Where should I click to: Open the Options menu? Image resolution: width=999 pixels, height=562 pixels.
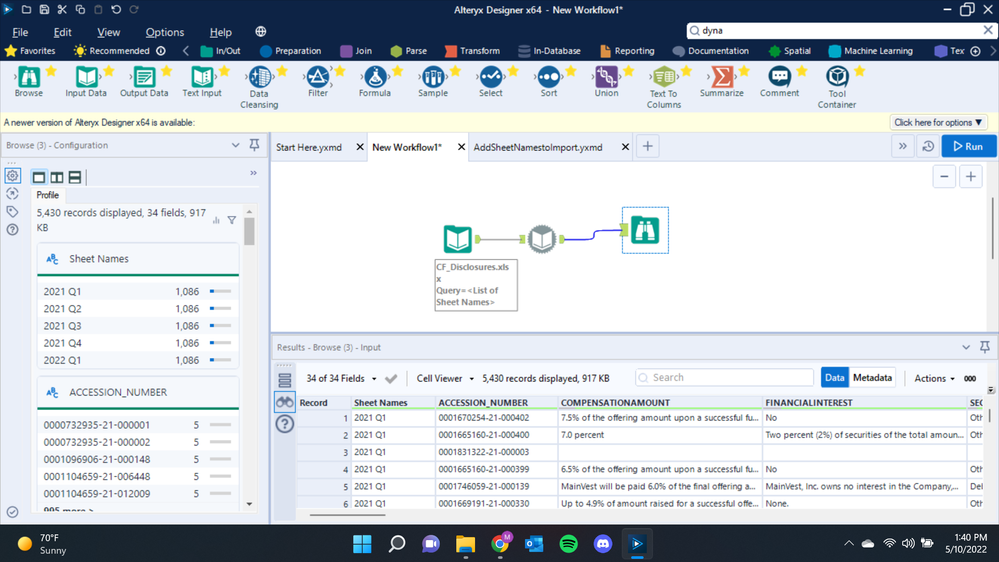(164, 32)
